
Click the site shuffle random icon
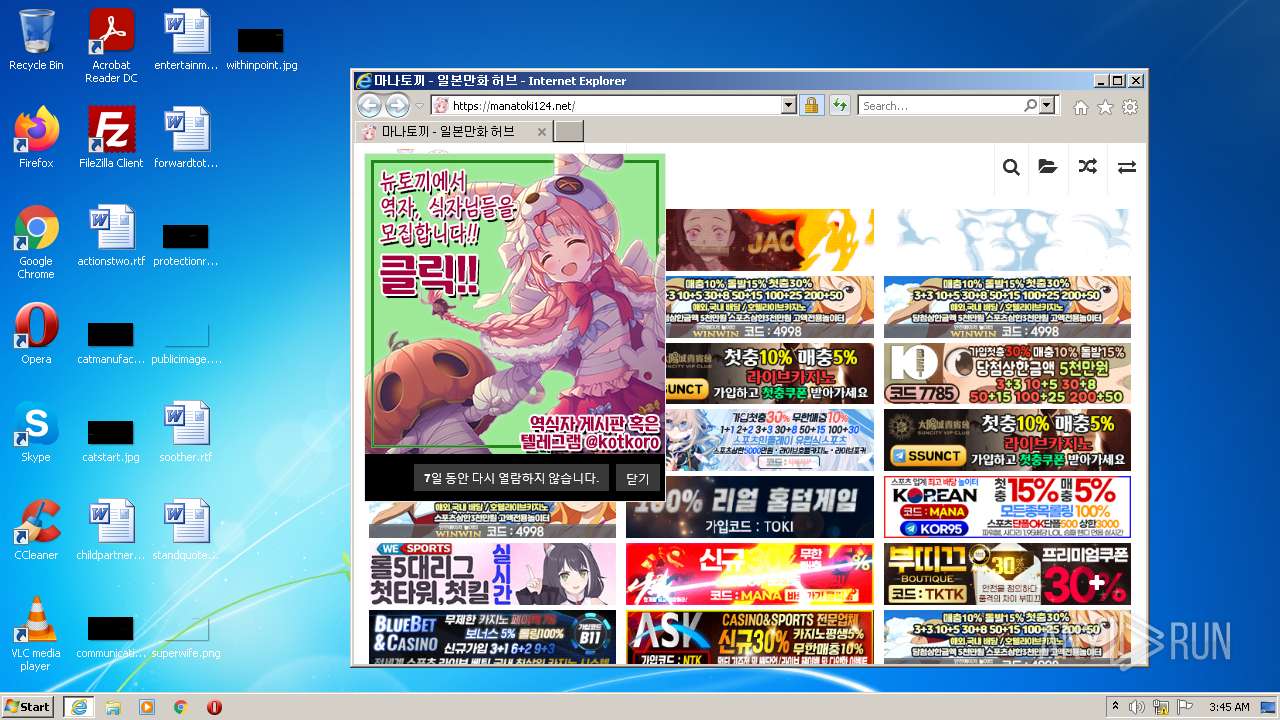point(1088,167)
